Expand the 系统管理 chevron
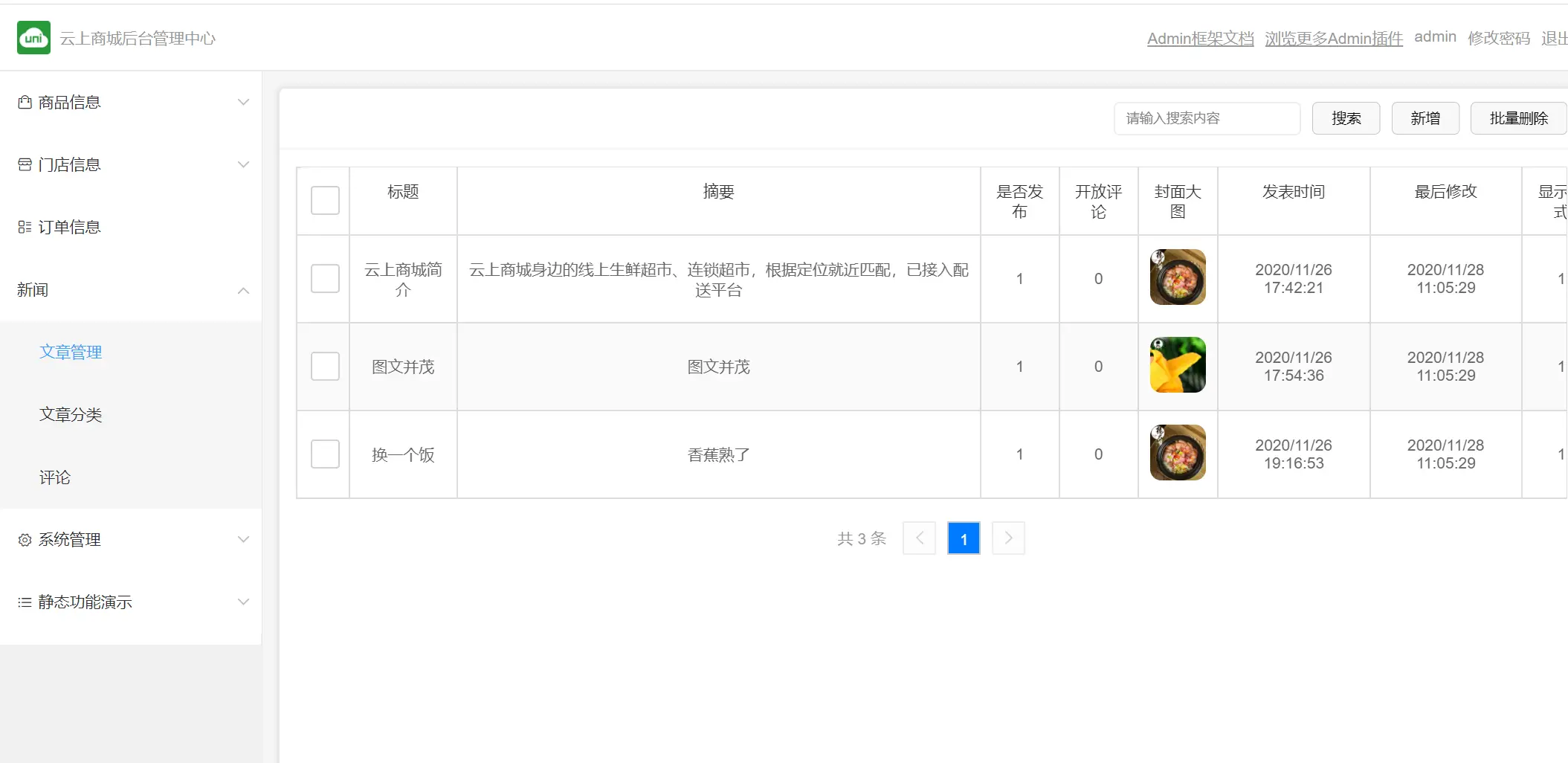 click(243, 540)
